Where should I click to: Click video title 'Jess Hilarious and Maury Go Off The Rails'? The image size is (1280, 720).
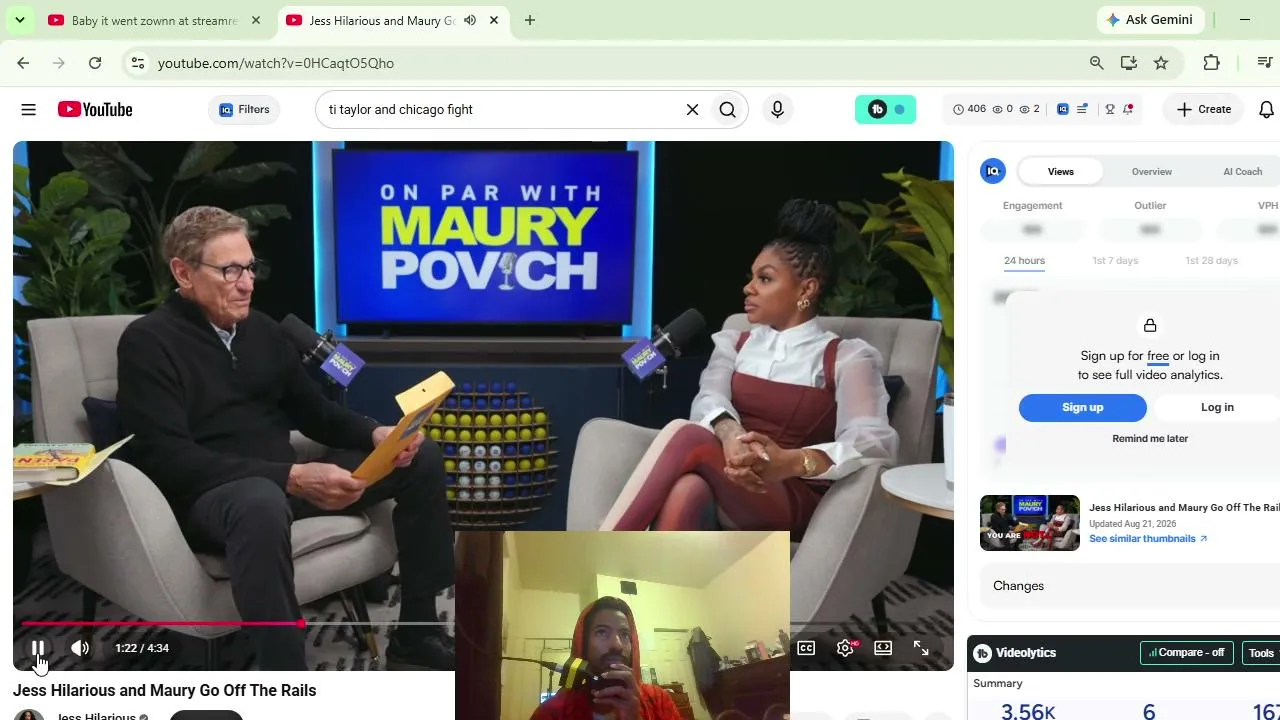pyautogui.click(x=164, y=691)
